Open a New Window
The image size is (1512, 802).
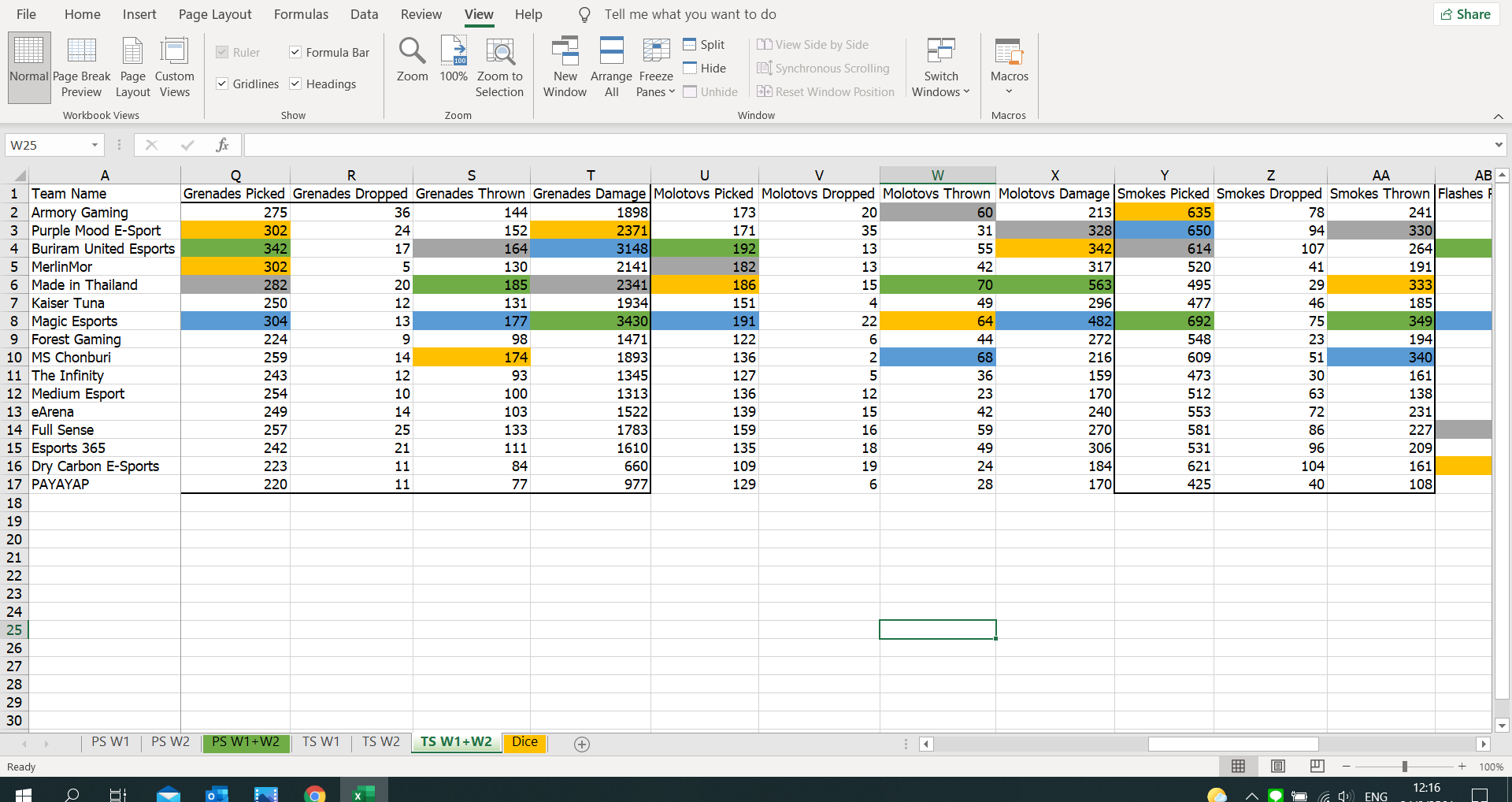(x=565, y=68)
